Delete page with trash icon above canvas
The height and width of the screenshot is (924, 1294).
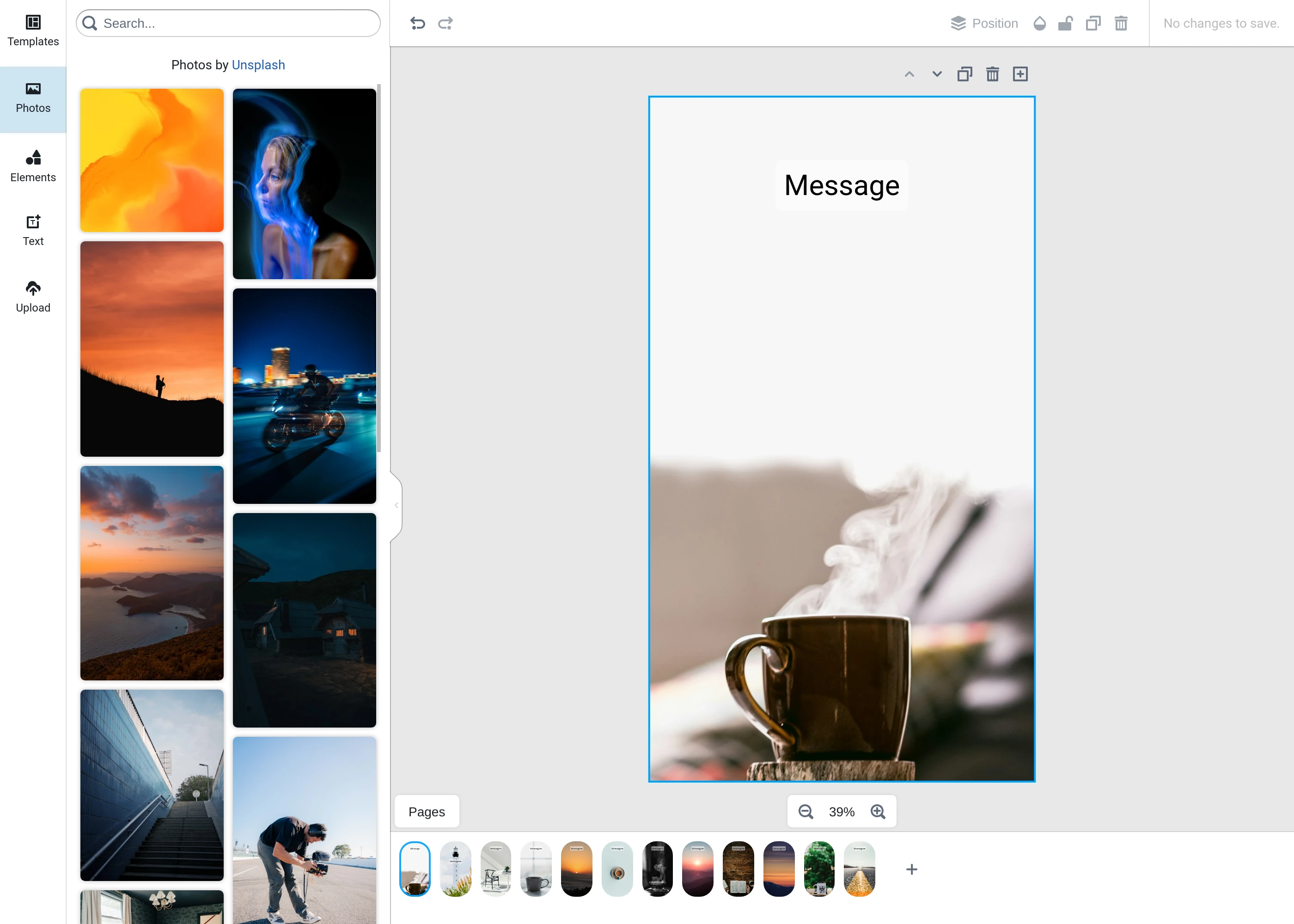992,74
